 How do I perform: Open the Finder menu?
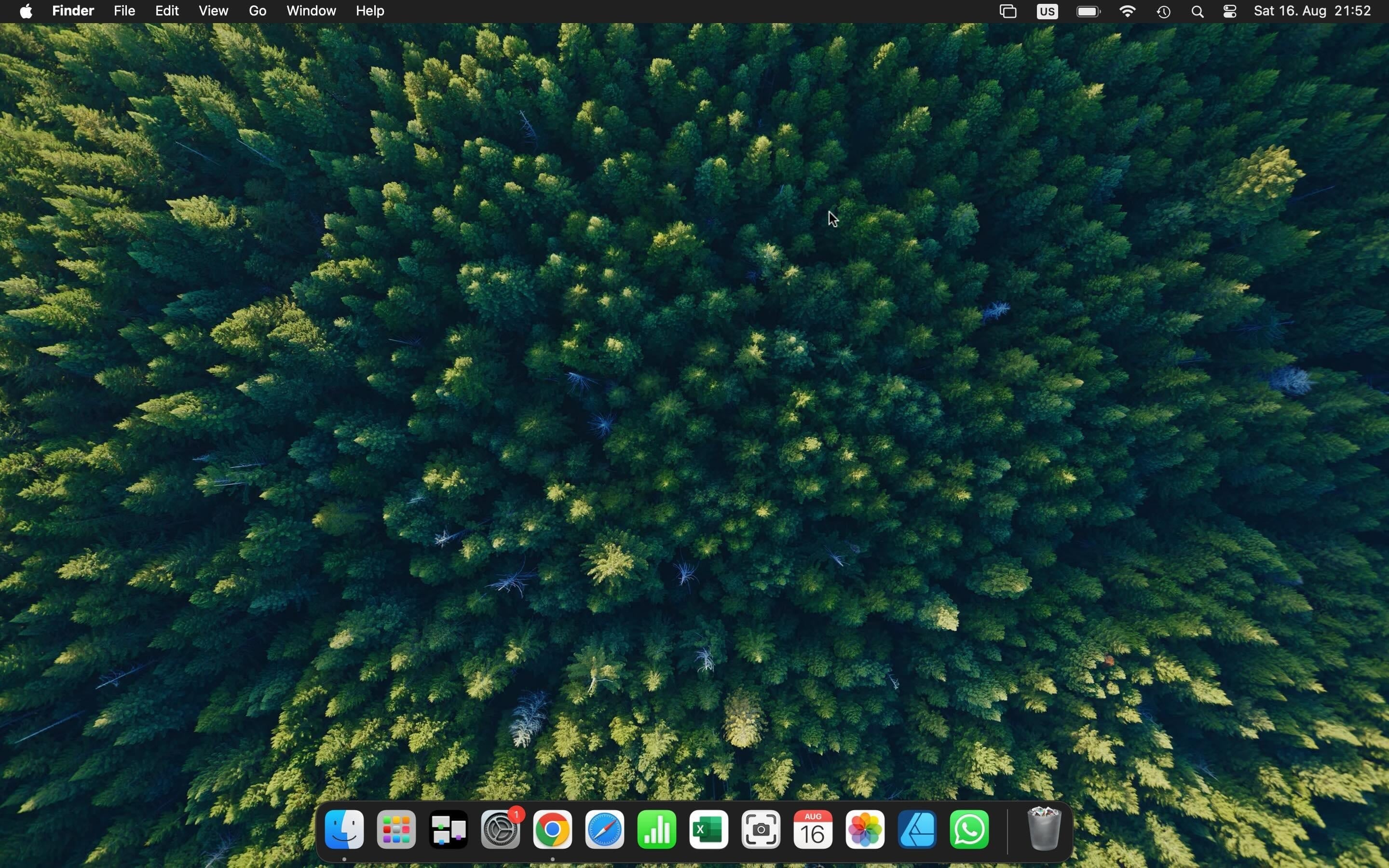click(x=73, y=11)
